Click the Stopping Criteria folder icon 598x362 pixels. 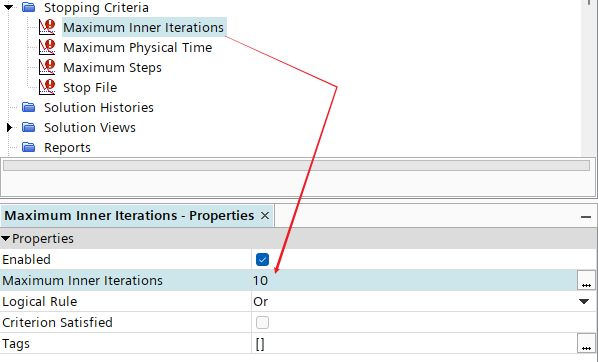(29, 7)
